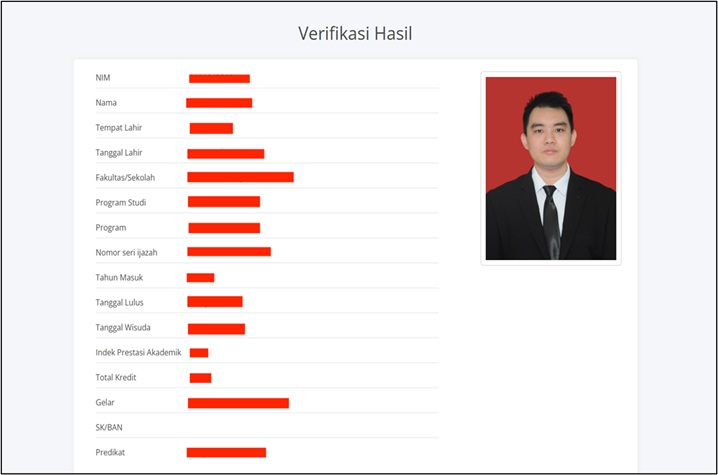Click the Verifikasi Hasil page heading

pos(355,33)
